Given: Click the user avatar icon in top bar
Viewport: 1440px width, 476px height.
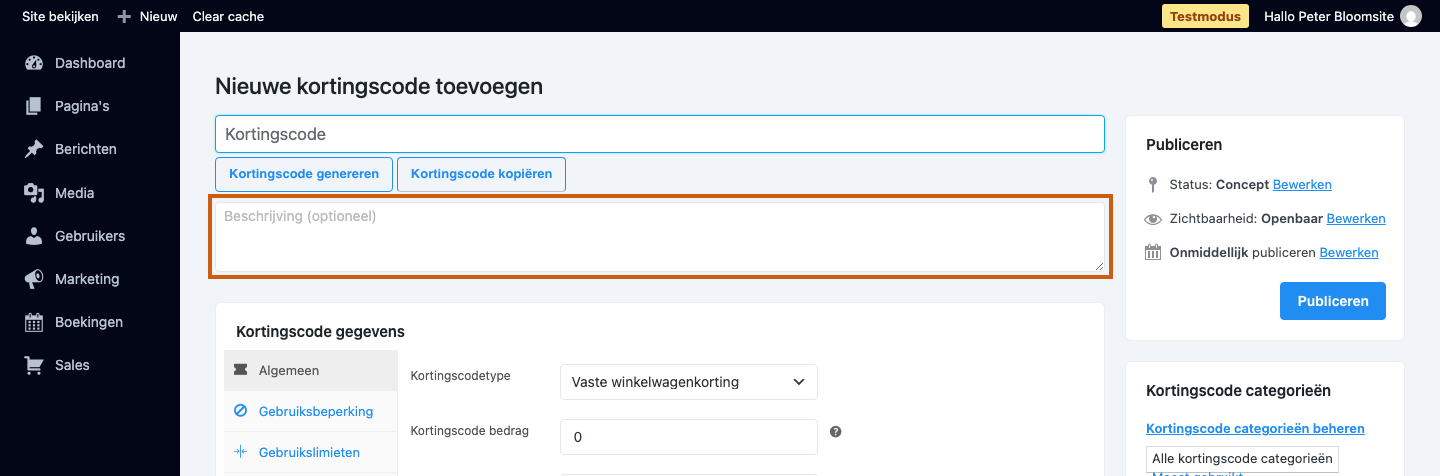Looking at the screenshot, I should point(1411,16).
